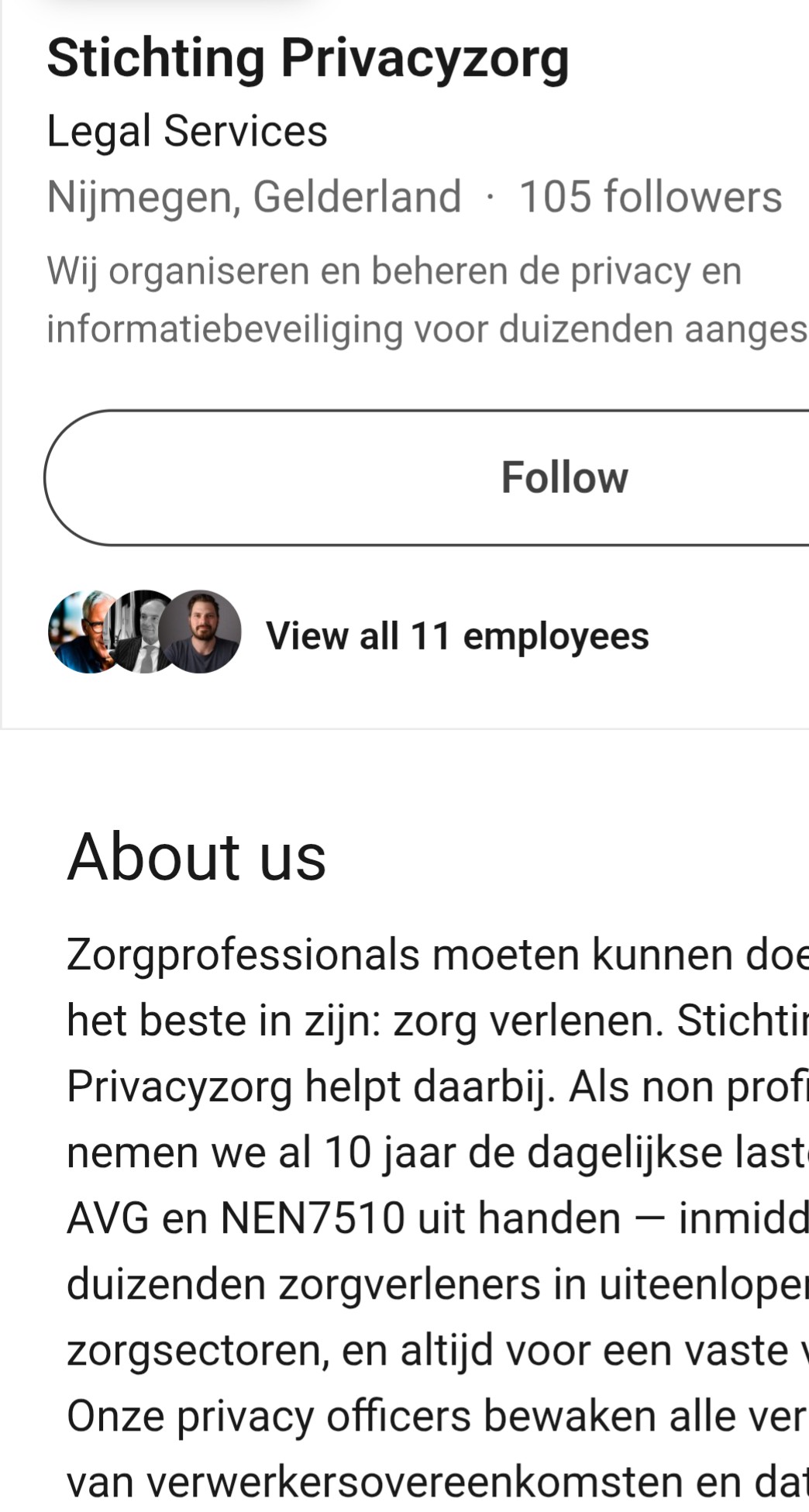The image size is (809, 1512).
Task: Click the line starting 'Zorgprofessionals moeten kunnen'
Action: coord(438,955)
